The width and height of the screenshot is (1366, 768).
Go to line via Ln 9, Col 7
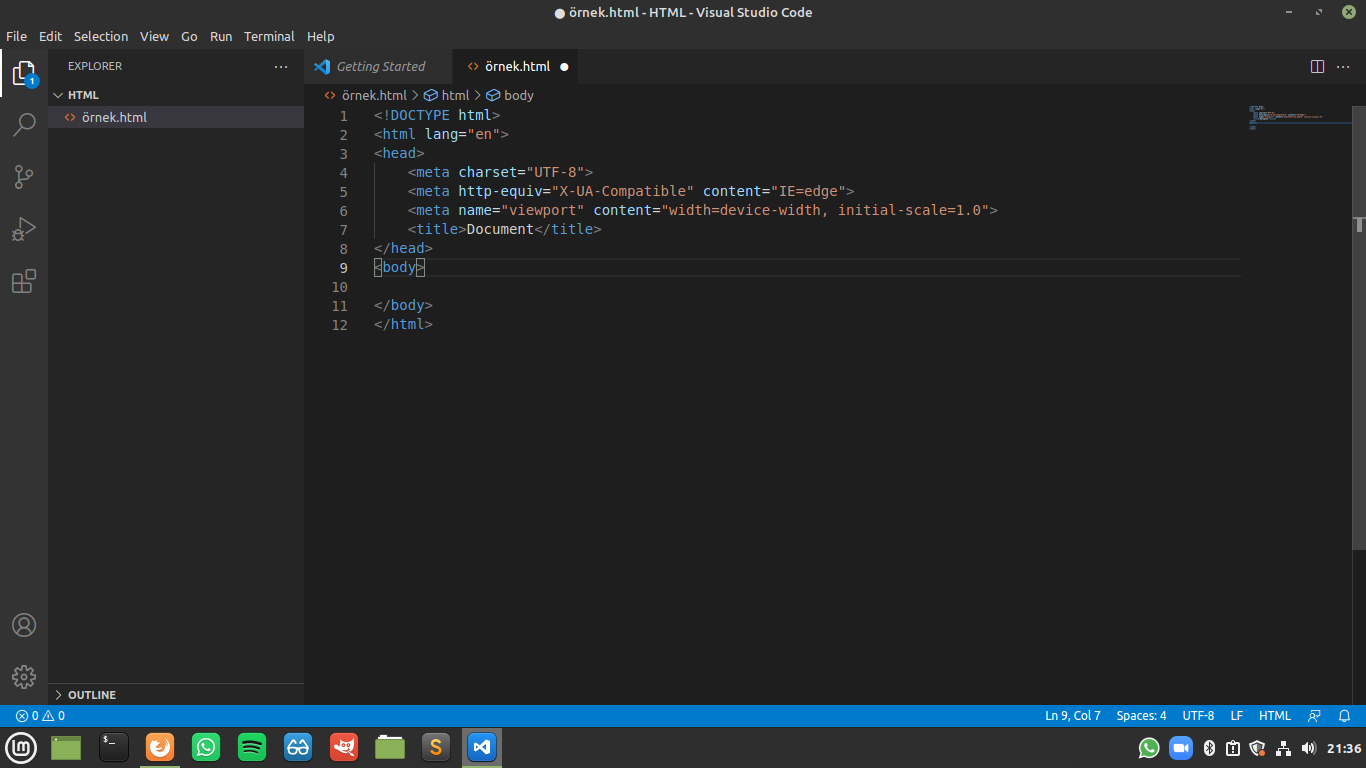(1073, 716)
